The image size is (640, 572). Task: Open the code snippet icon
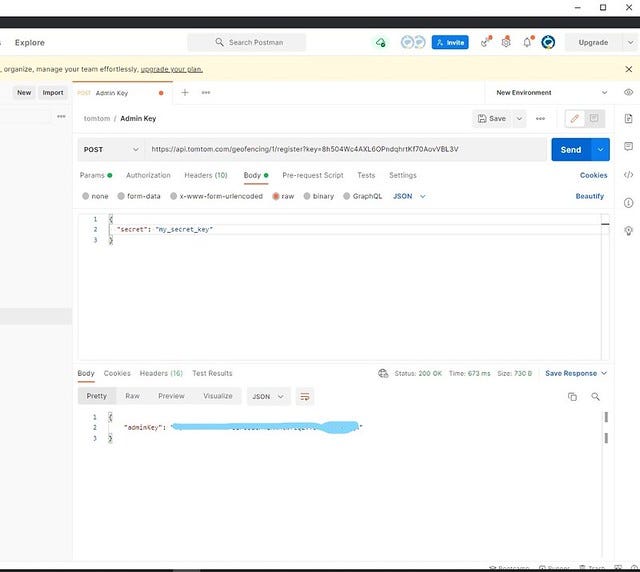click(x=628, y=175)
